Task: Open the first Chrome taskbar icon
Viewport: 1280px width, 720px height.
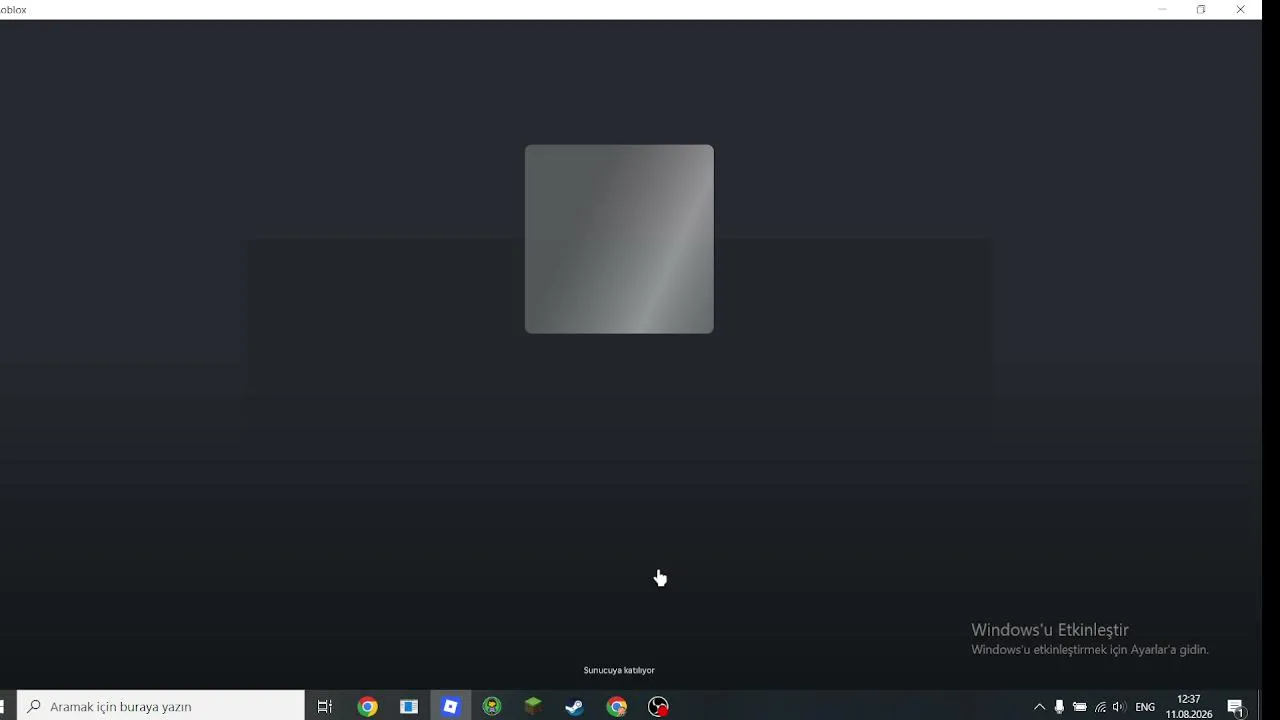Action: point(367,706)
